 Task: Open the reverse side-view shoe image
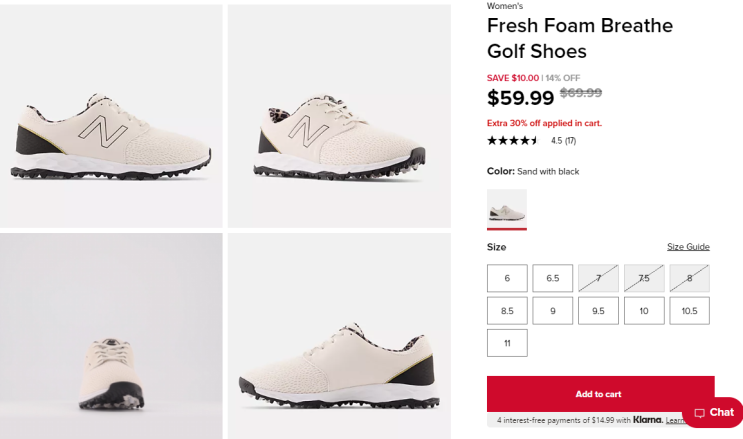pos(339,336)
